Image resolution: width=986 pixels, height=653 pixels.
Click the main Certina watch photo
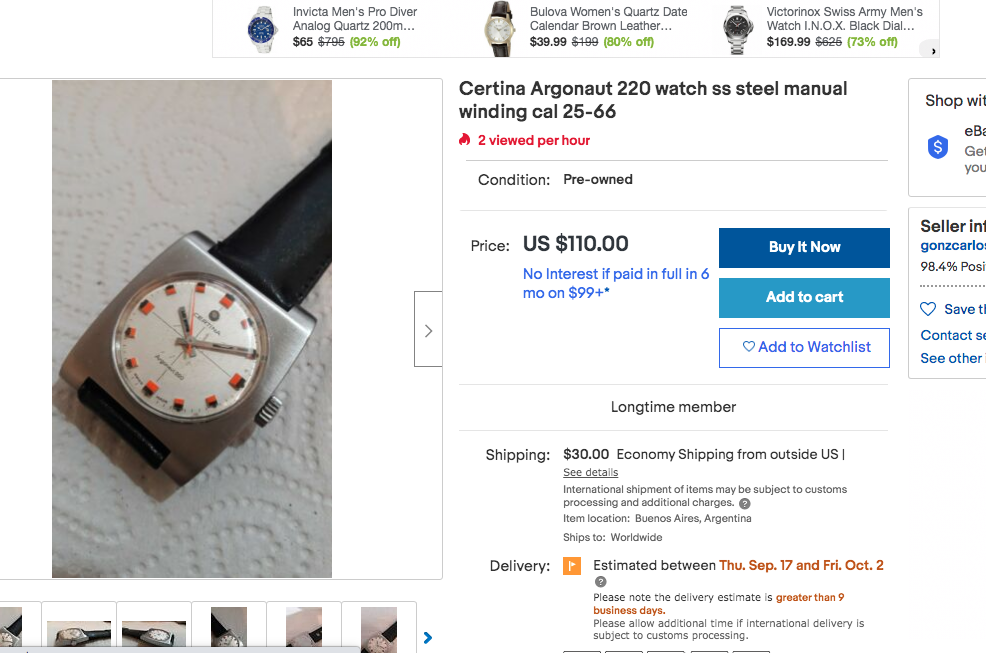(x=192, y=329)
